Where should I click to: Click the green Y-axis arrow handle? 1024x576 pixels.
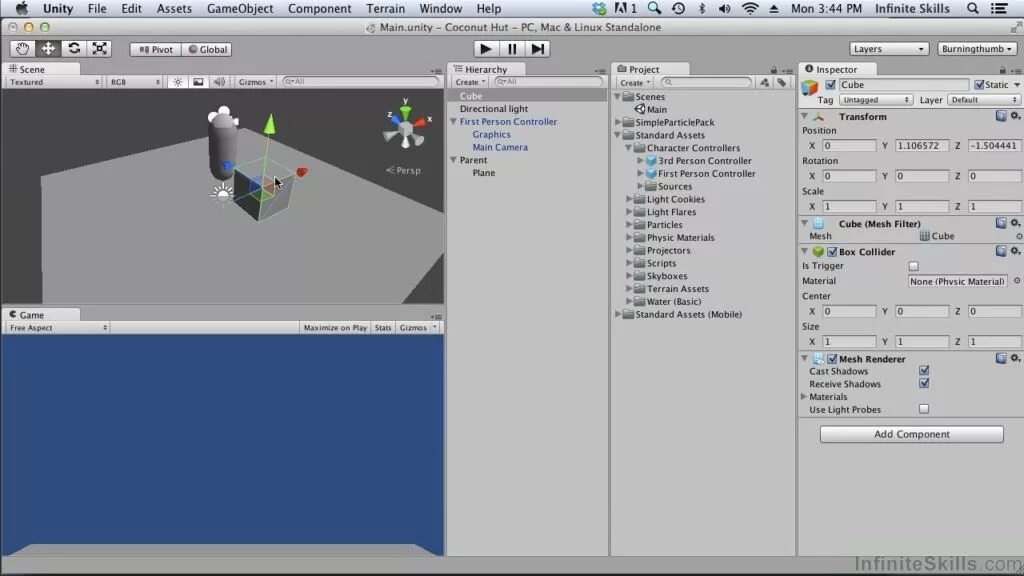click(269, 125)
